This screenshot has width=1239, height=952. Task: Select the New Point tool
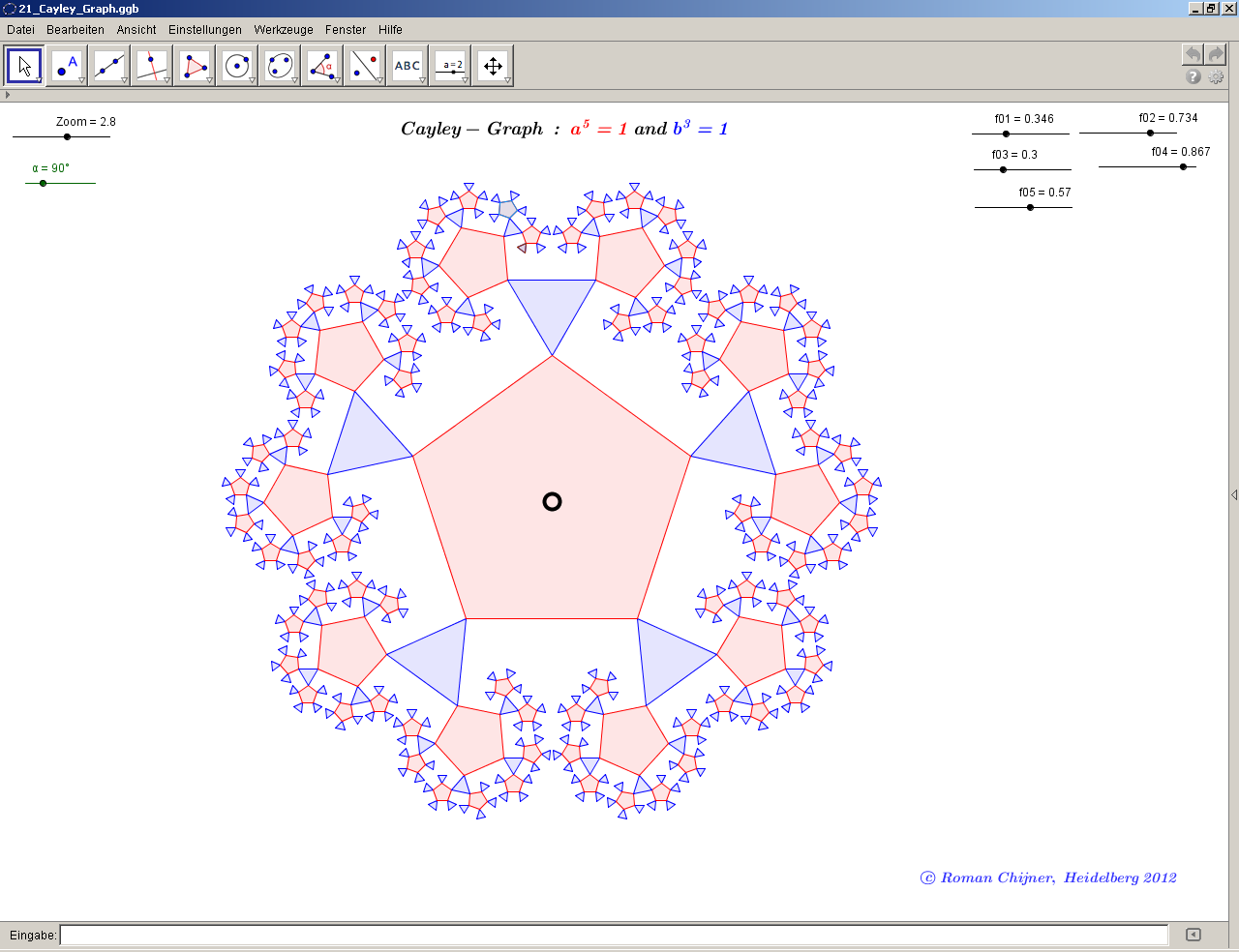pyautogui.click(x=67, y=66)
